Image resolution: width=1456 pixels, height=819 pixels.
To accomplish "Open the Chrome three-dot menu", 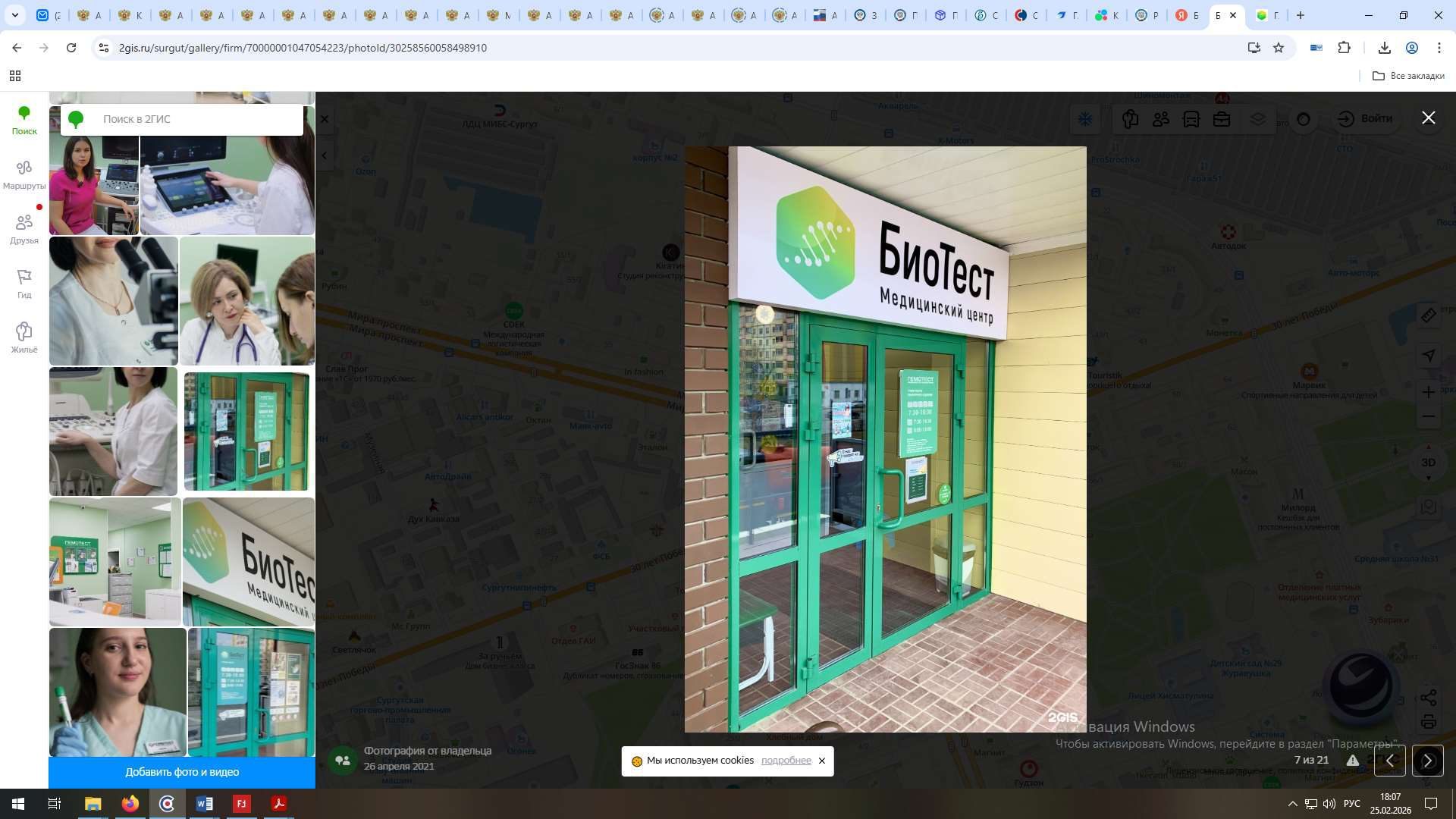I will [x=1439, y=48].
